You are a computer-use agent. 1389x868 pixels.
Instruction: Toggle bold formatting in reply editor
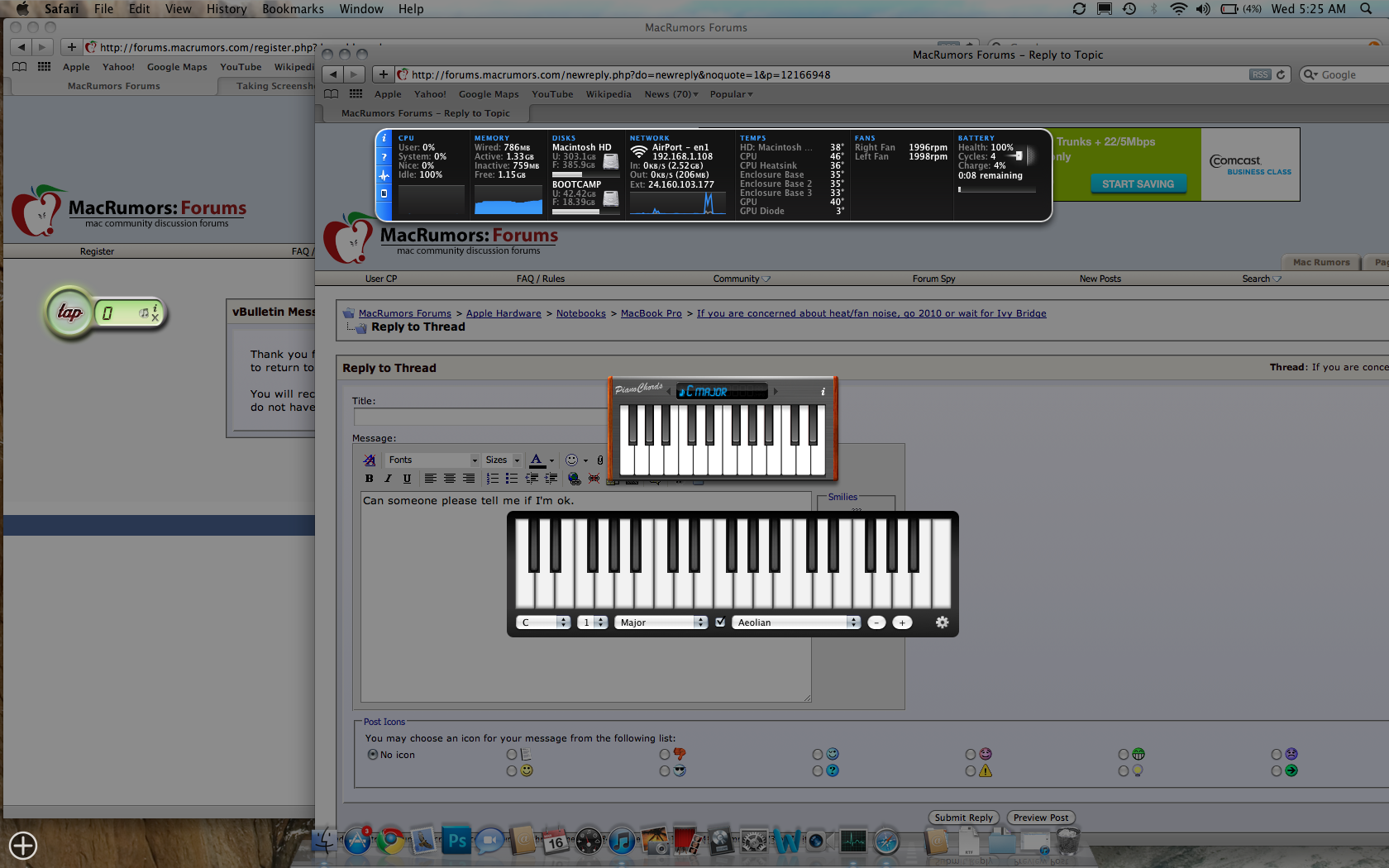370,479
